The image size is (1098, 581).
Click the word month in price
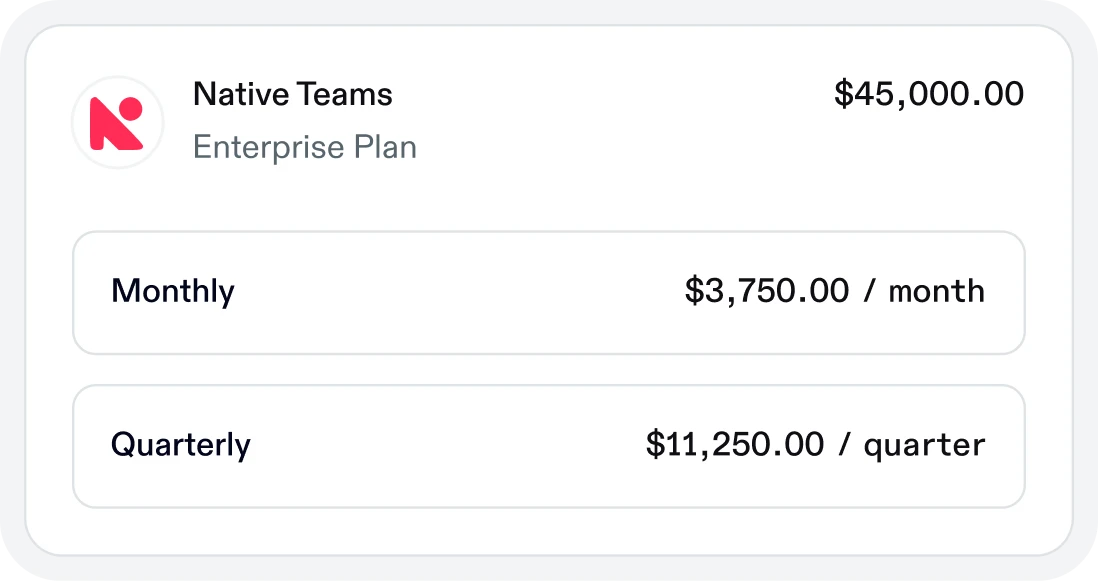point(937,291)
